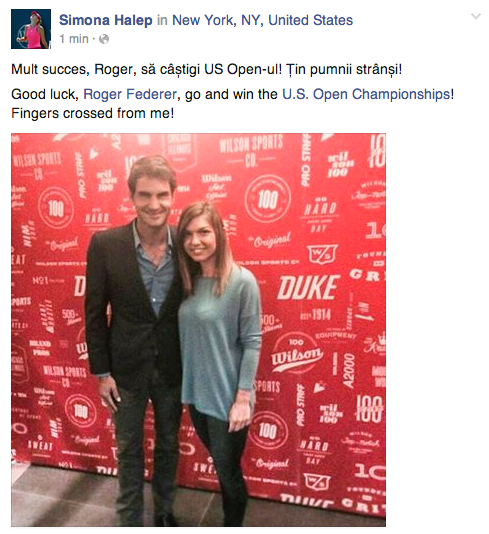Image resolution: width=489 pixels, height=534 pixels.
Task: Click the "Fingers crossed from me!" text
Action: (93, 113)
